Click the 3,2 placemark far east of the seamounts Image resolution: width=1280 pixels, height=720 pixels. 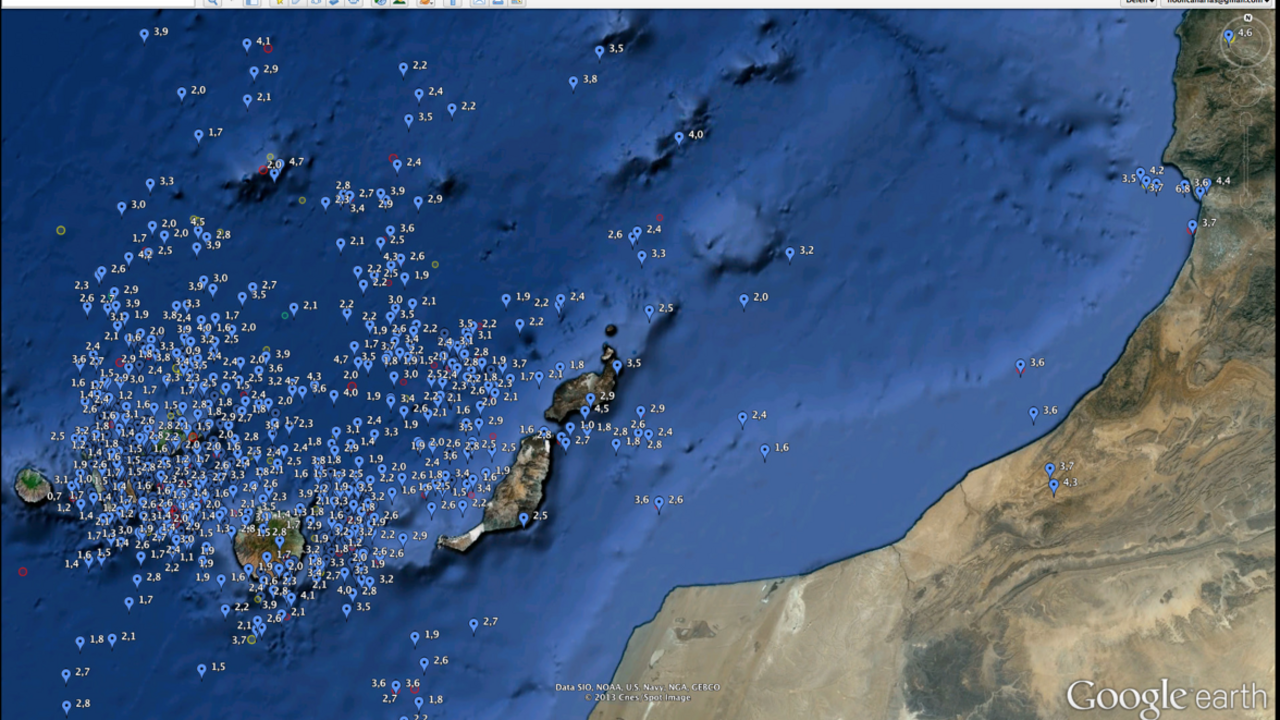pyautogui.click(x=790, y=254)
